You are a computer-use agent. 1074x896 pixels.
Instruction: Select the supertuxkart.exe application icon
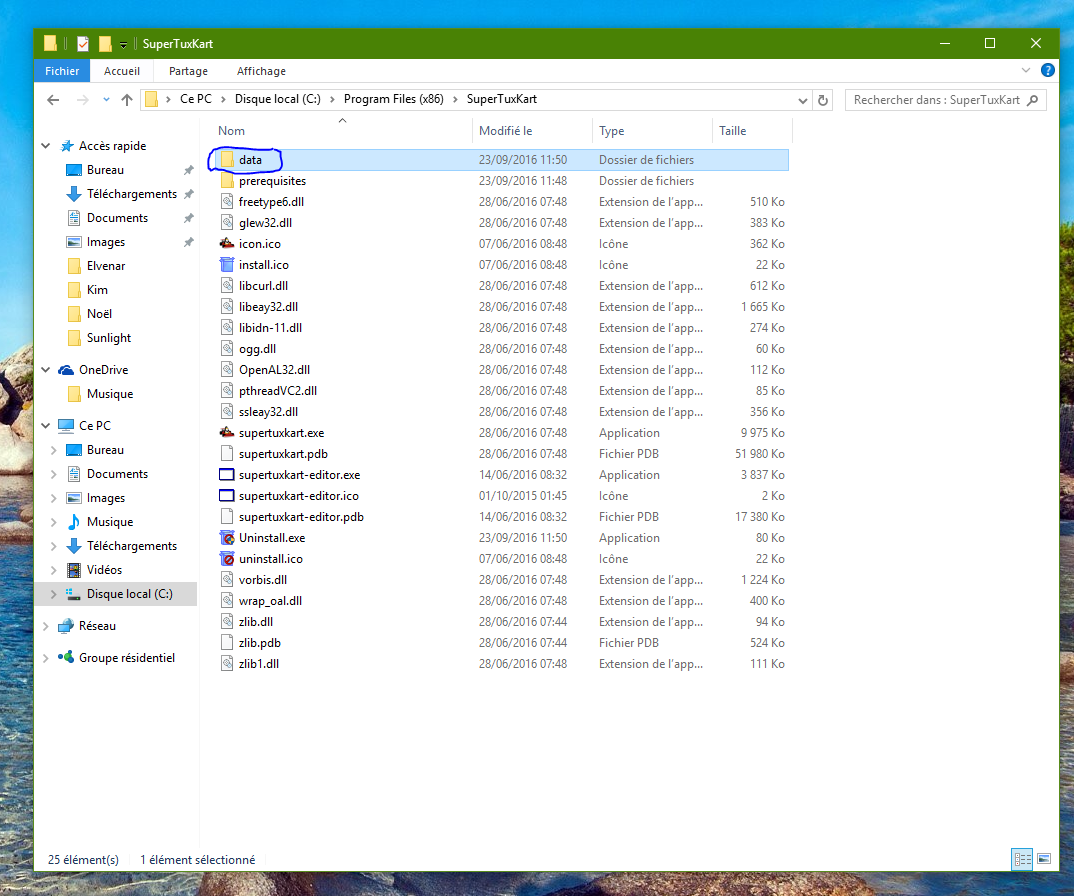(227, 433)
